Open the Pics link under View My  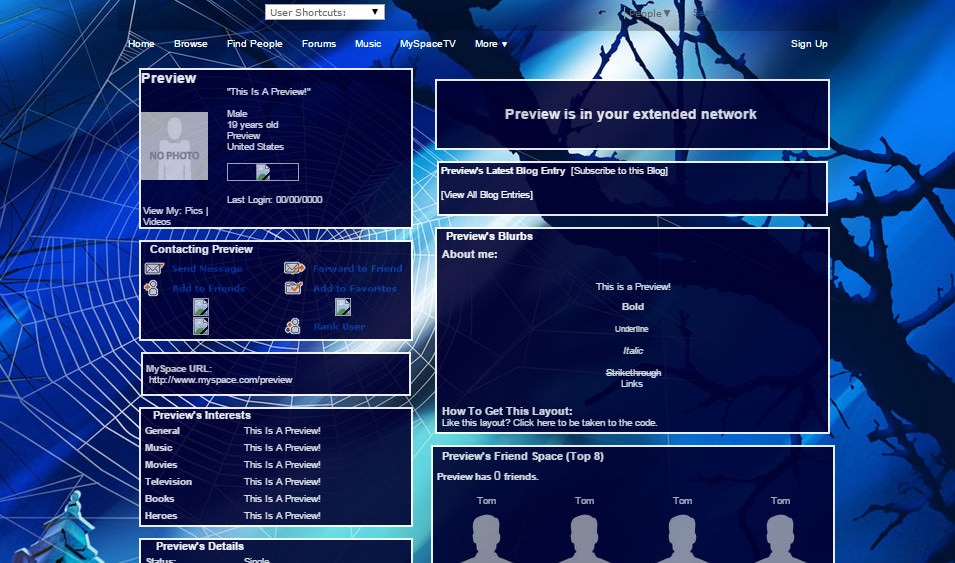(194, 211)
